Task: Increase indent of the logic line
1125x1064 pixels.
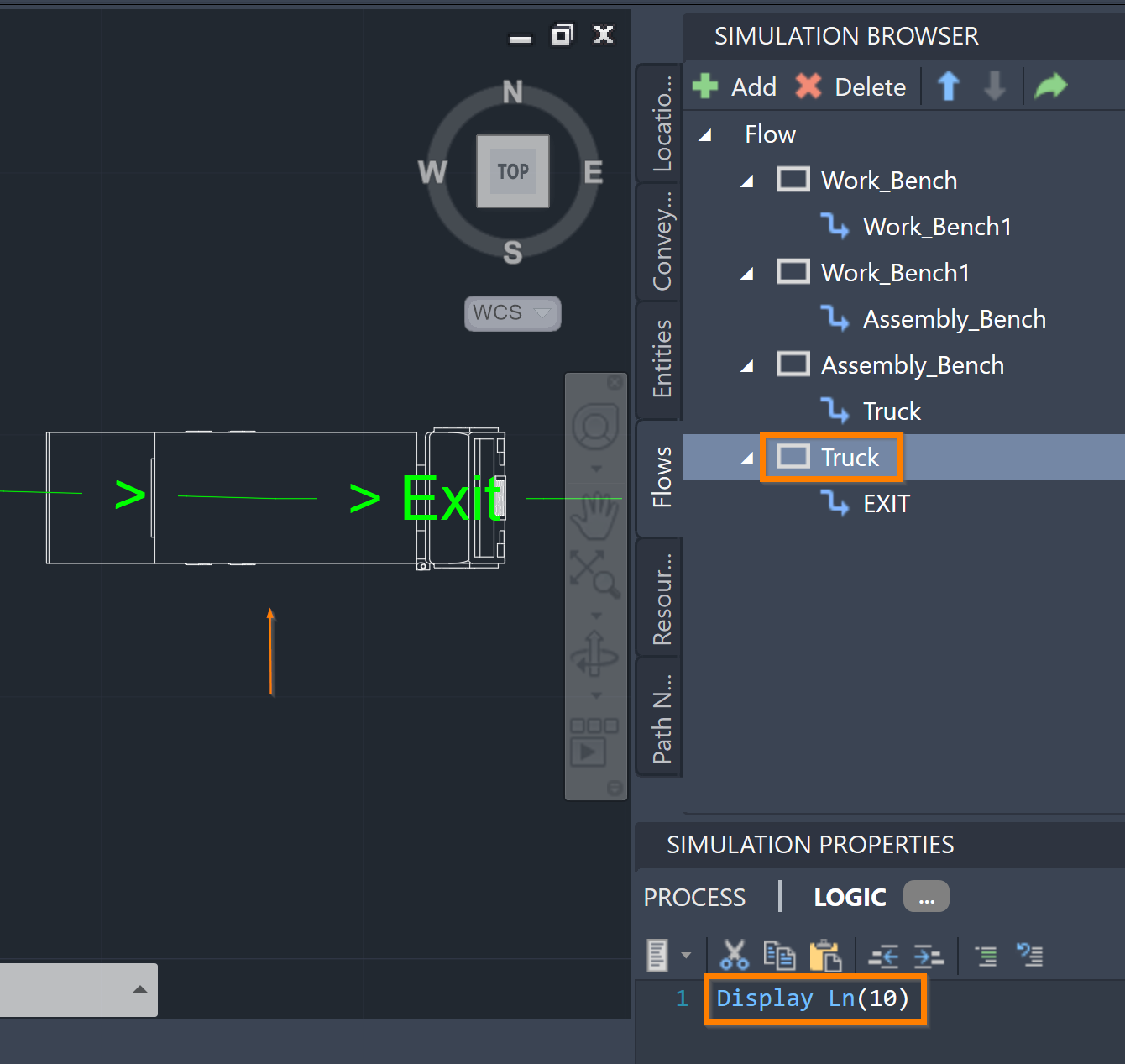Action: tap(929, 956)
